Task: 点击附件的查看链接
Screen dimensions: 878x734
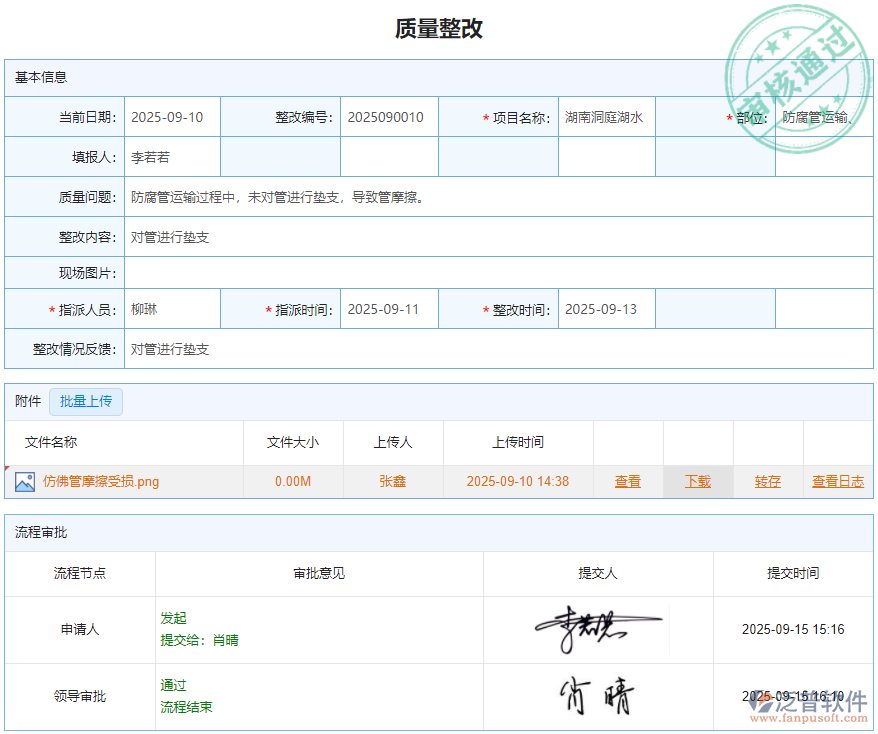Action: [628, 481]
